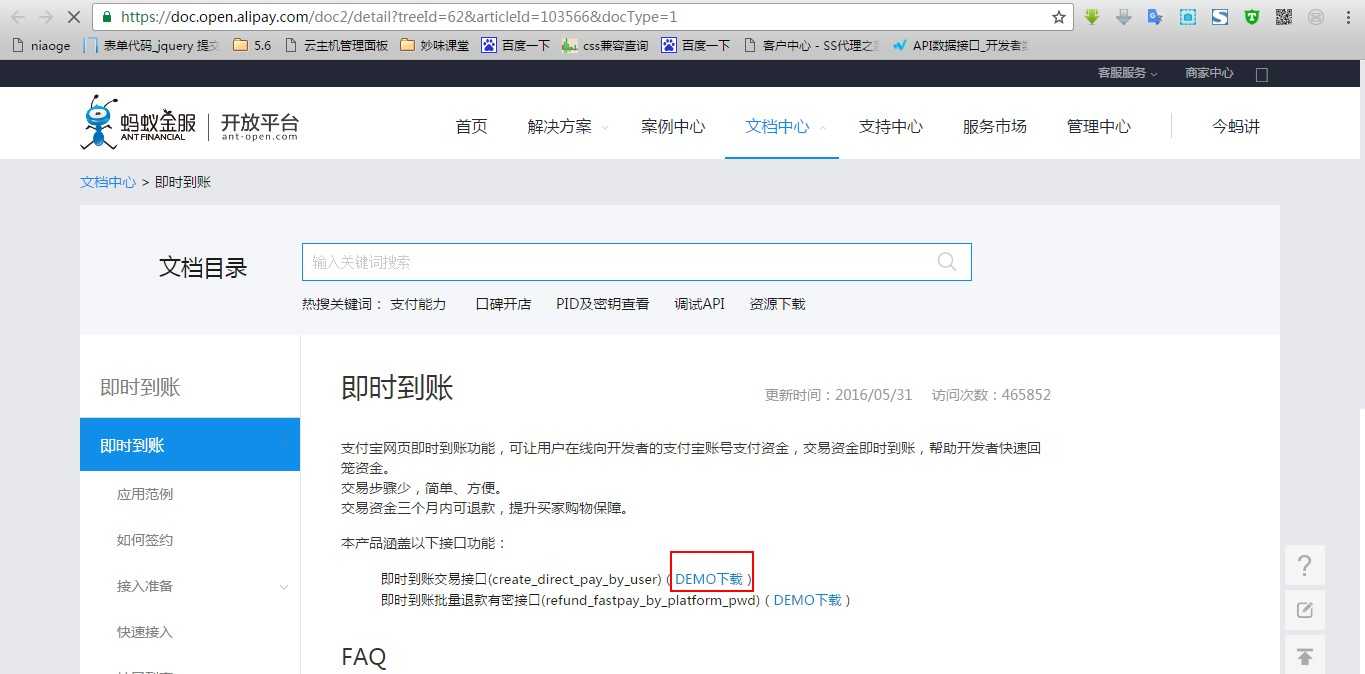Open the green shield T extension
Screen dimensions: 1365x674
[x=1251, y=17]
